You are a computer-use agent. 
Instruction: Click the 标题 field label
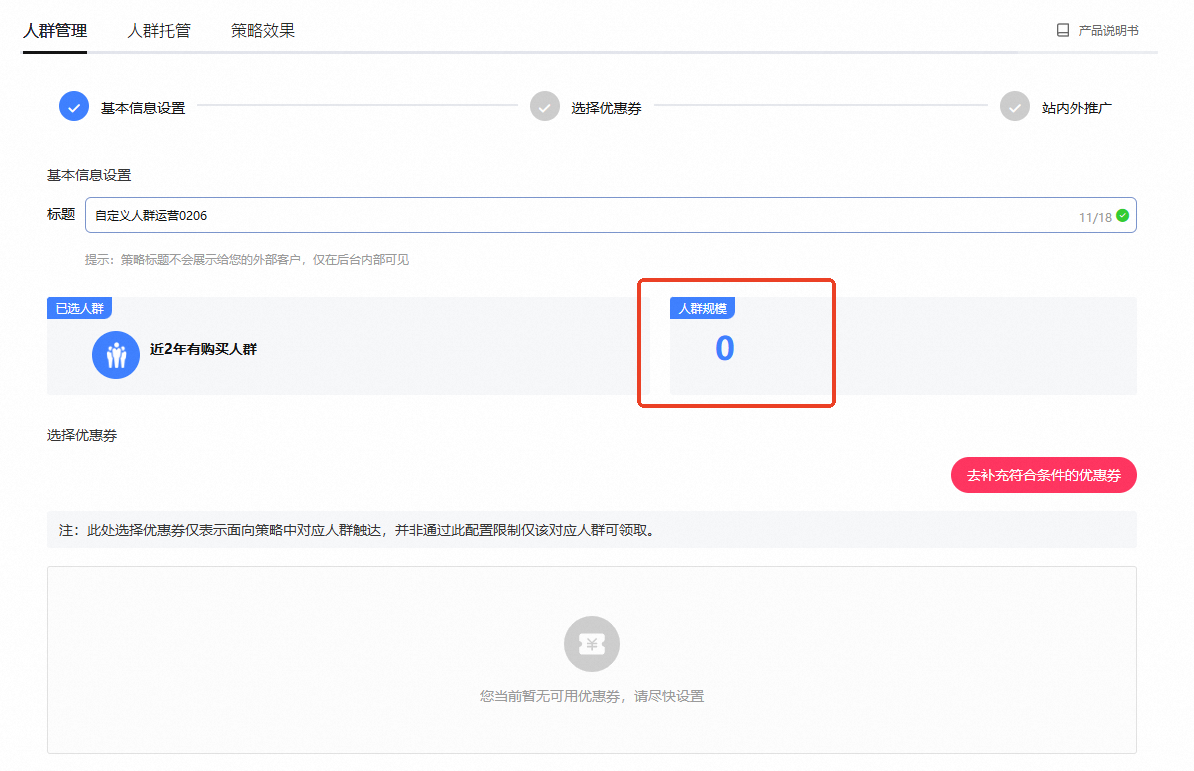coord(61,215)
